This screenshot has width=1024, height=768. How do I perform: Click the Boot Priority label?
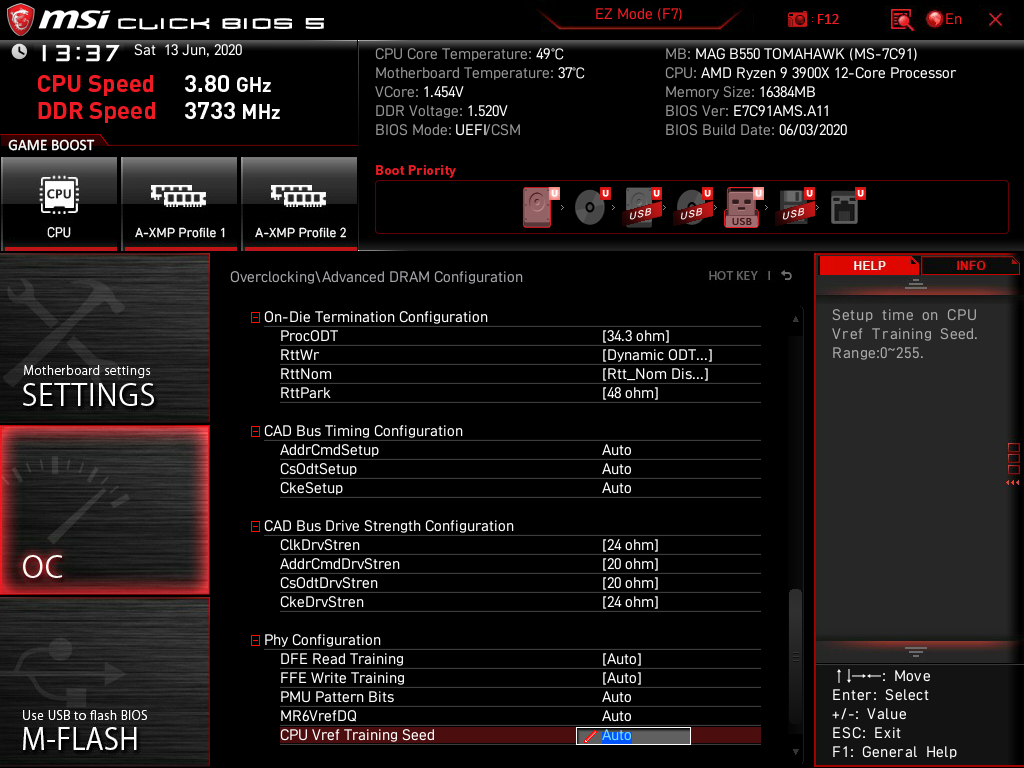tap(415, 170)
